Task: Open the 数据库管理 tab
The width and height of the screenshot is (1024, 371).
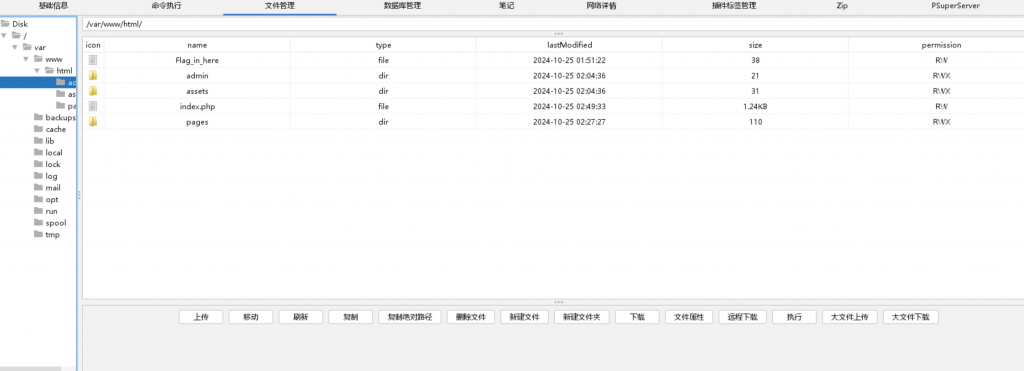Action: [402, 6]
